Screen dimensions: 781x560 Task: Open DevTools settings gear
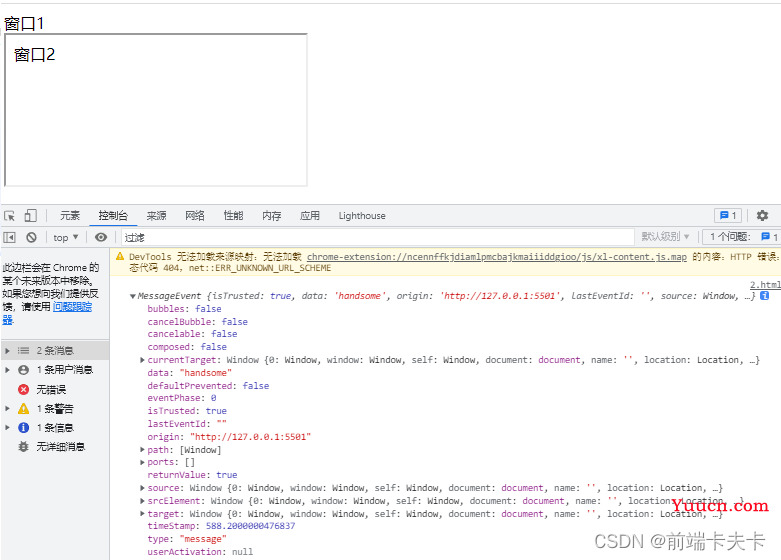pos(762,215)
